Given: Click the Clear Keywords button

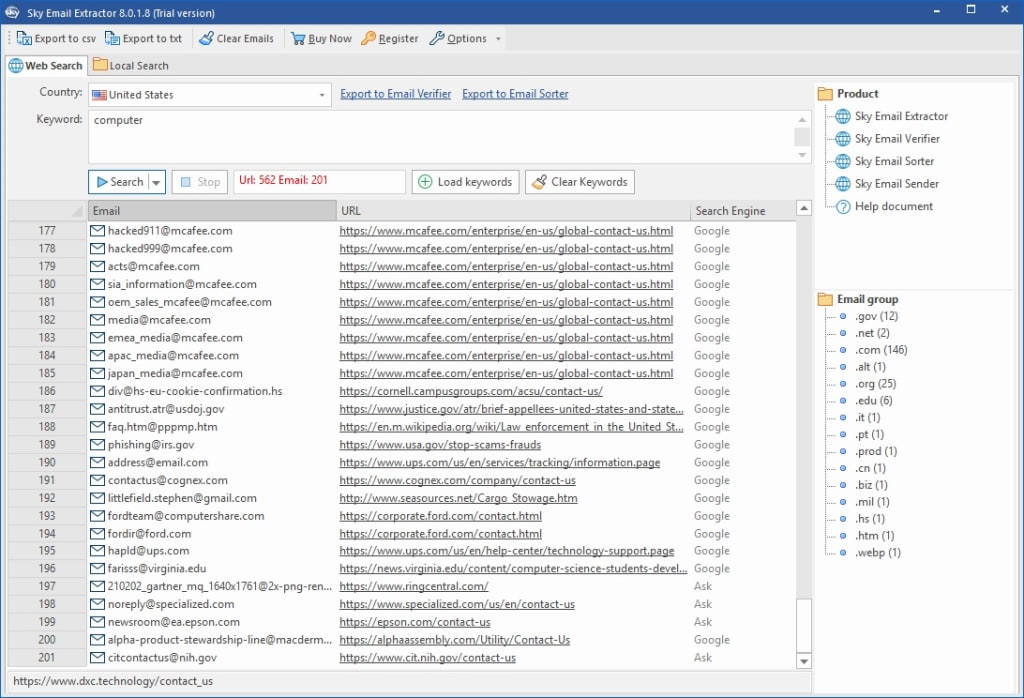Looking at the screenshot, I should (579, 182).
